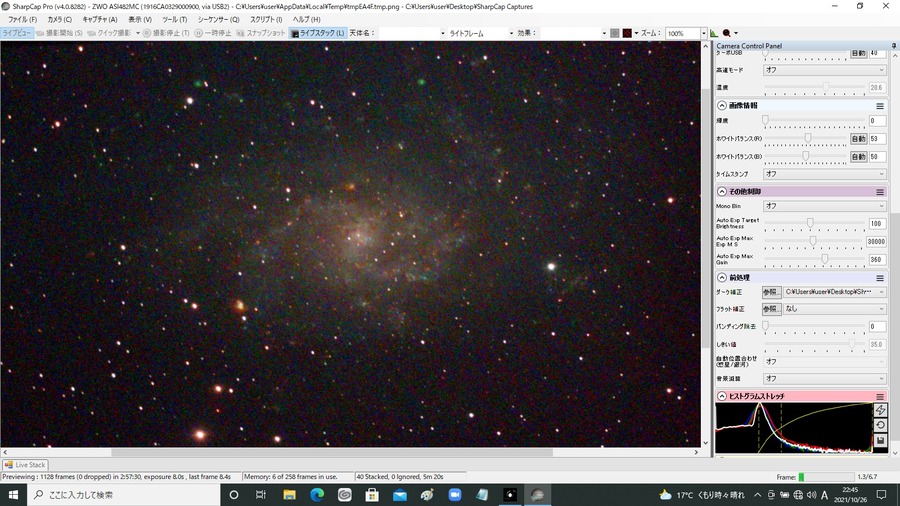Reset the histogram stretch with the circular arrow icon
Screen dimensions: 900x506
click(880, 425)
